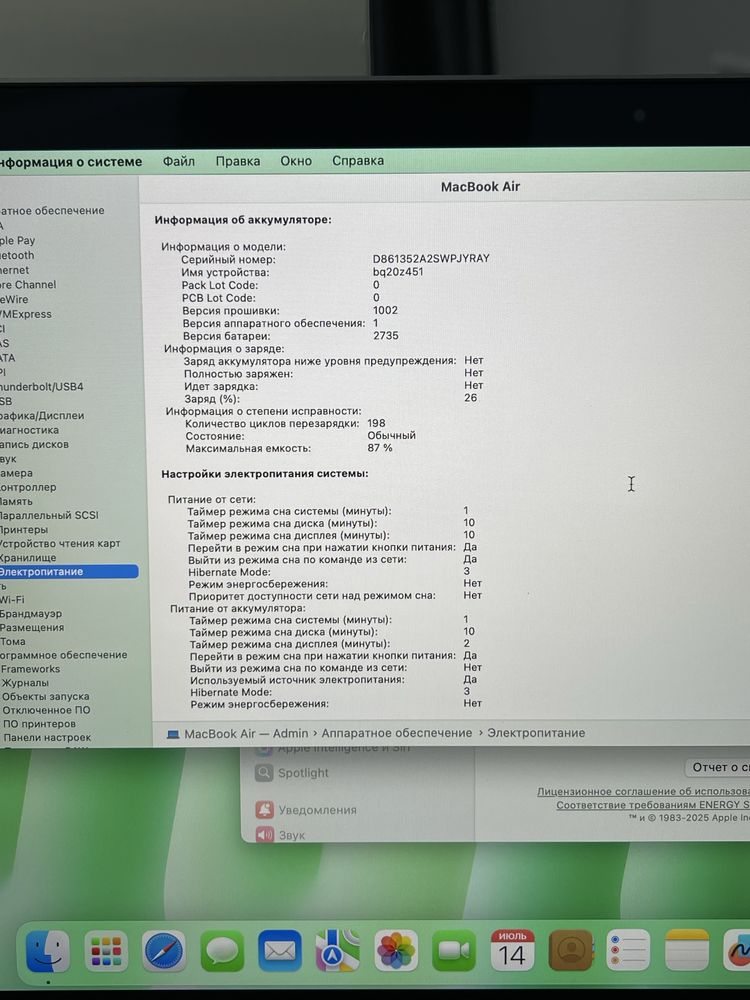Click device name value bq20z451
This screenshot has width=750, height=1000.
coord(398,272)
